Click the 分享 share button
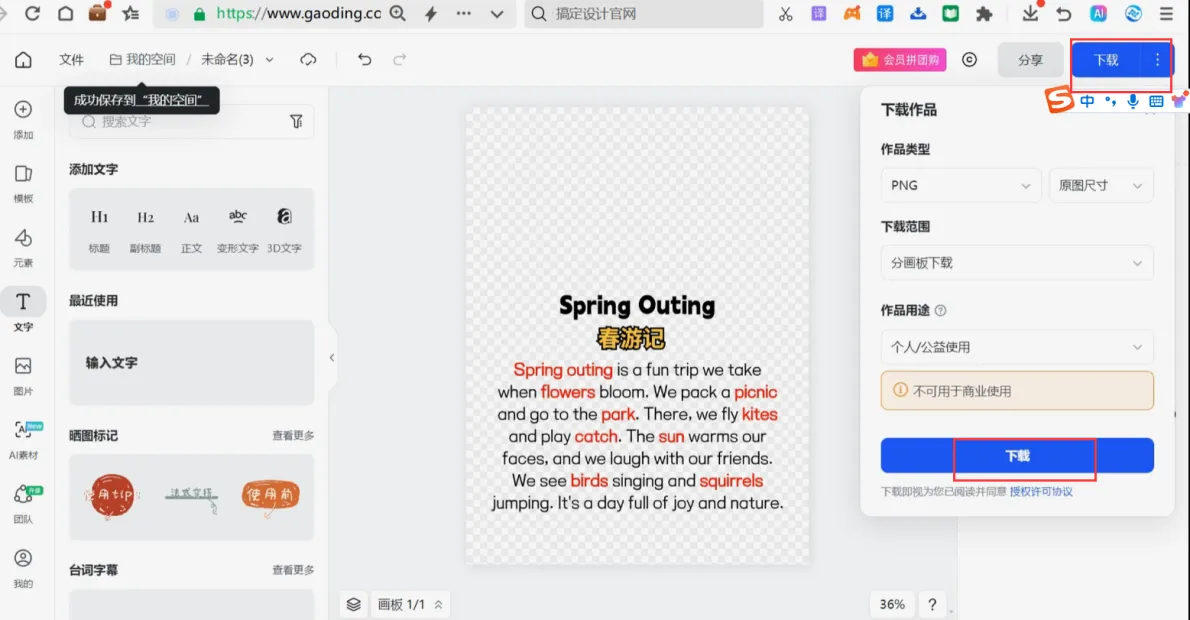Screen dimensions: 1190x620 point(1030,60)
